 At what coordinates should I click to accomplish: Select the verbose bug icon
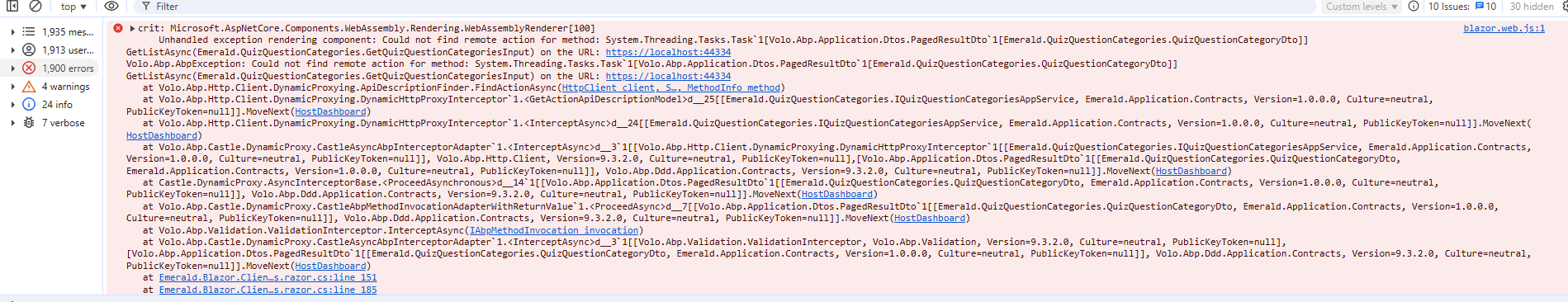(x=29, y=123)
